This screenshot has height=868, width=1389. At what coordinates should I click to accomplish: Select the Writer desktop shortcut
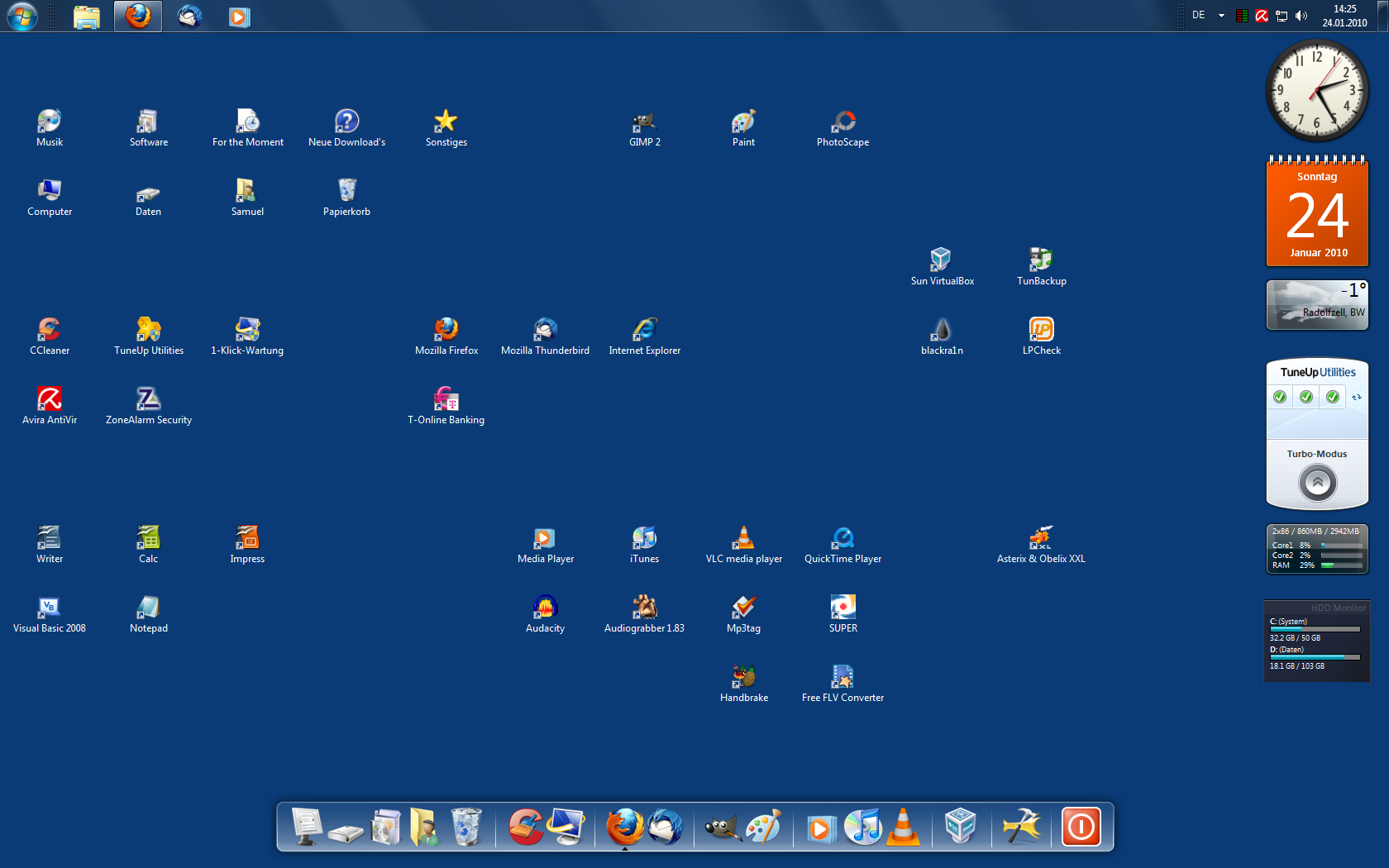50,545
